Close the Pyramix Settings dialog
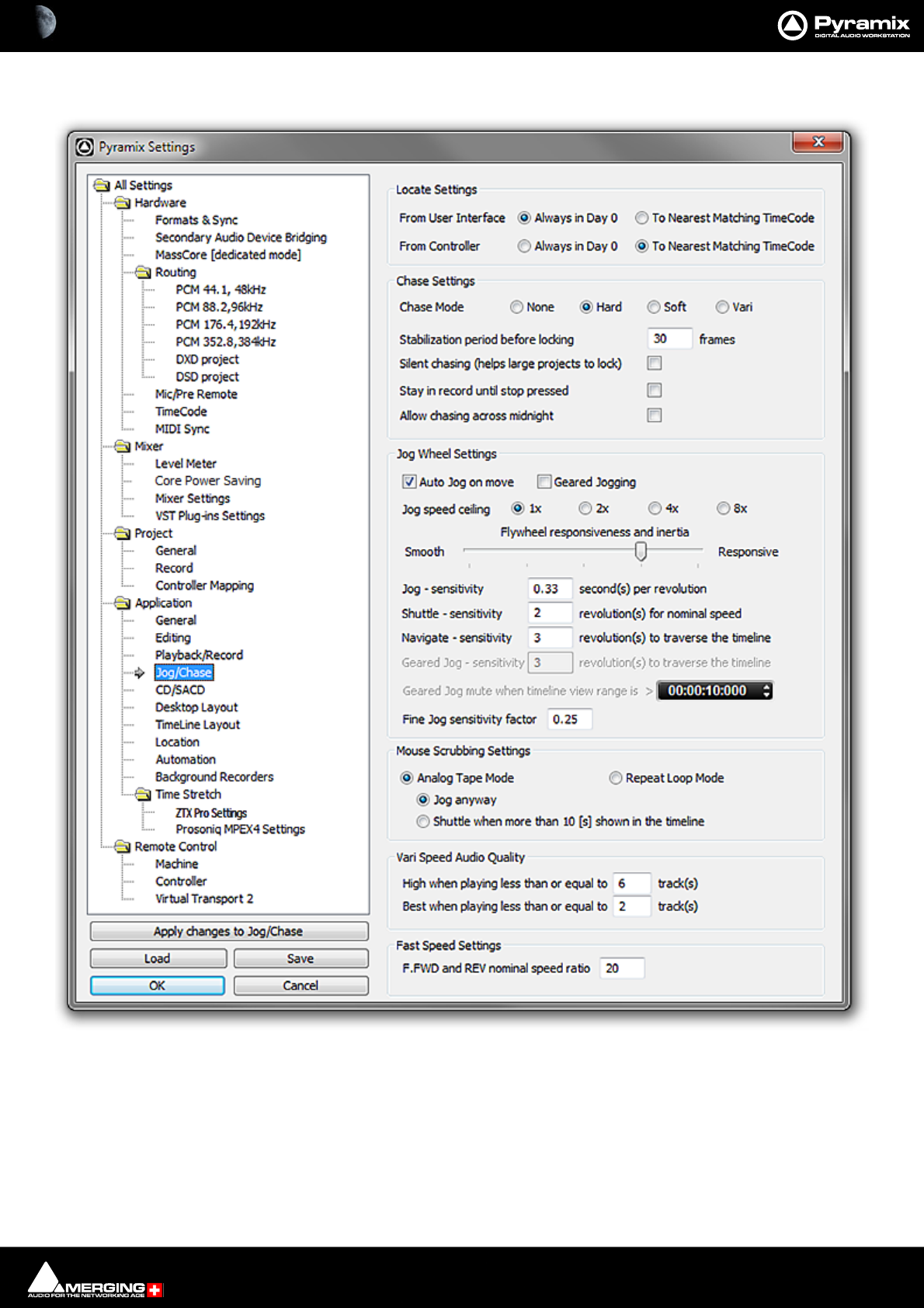 click(x=818, y=141)
